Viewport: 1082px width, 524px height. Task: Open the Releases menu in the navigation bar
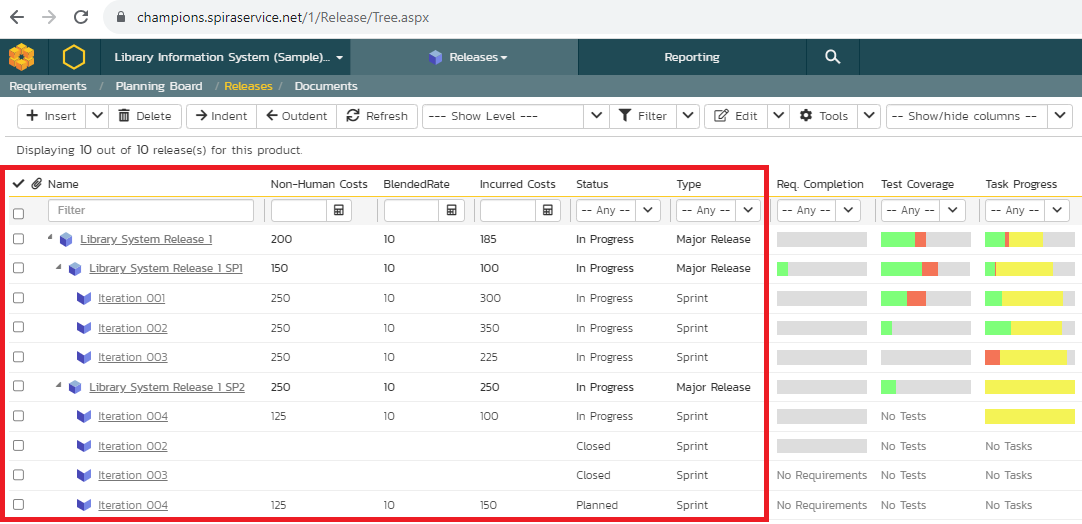coord(467,57)
